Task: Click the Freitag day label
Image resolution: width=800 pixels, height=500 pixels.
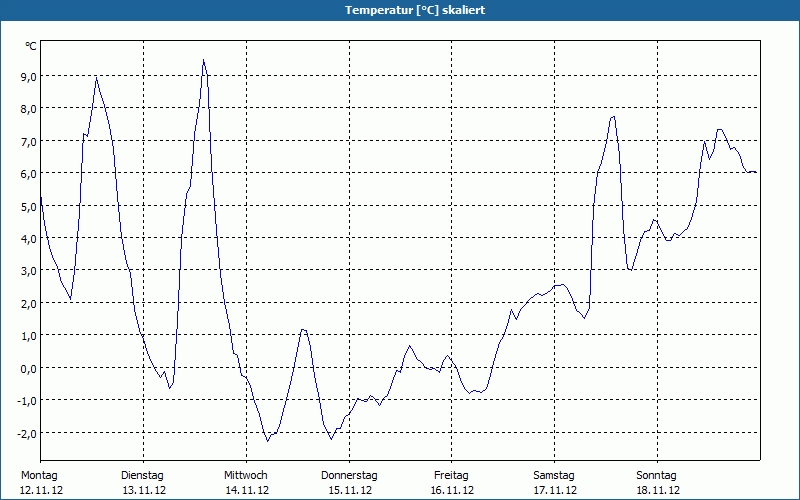Action: 451,476
